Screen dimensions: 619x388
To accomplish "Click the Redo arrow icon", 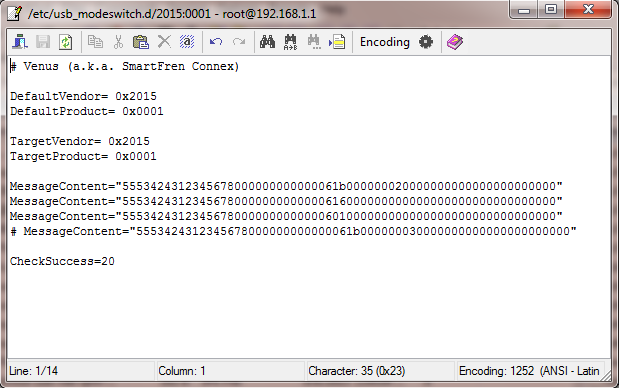I will 239,41.
